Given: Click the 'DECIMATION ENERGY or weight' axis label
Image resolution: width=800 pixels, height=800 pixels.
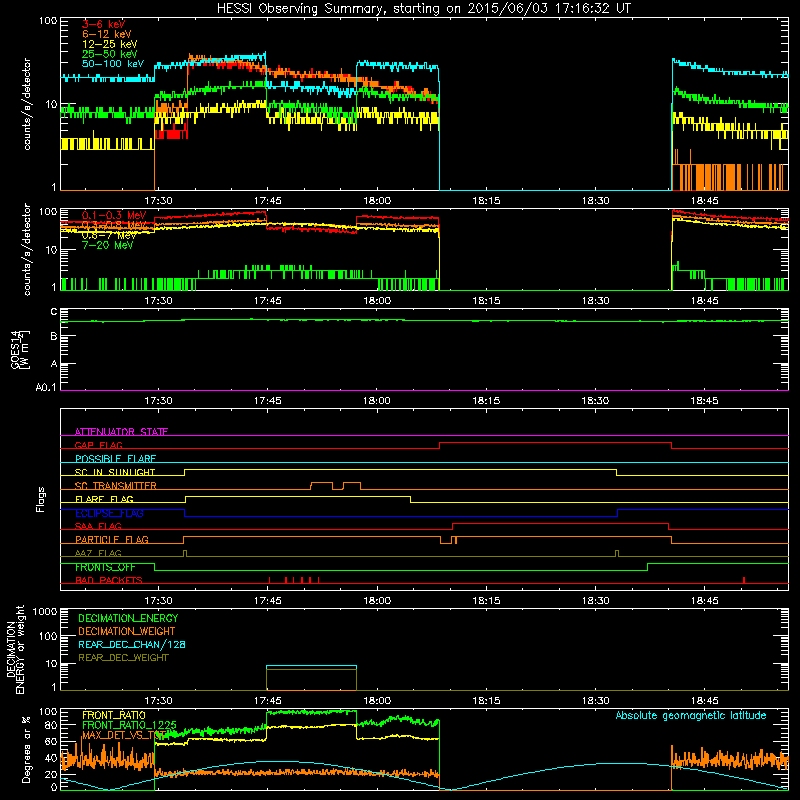Looking at the screenshot, I should (15, 649).
